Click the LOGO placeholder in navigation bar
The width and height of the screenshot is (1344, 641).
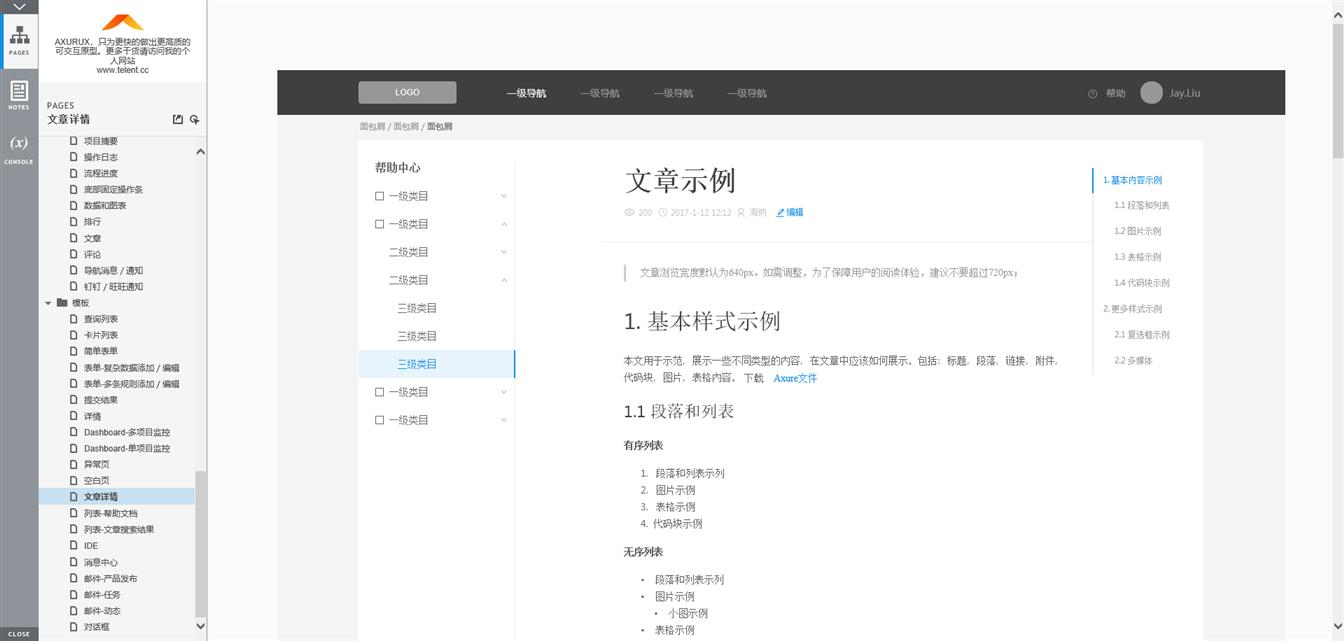[407, 93]
